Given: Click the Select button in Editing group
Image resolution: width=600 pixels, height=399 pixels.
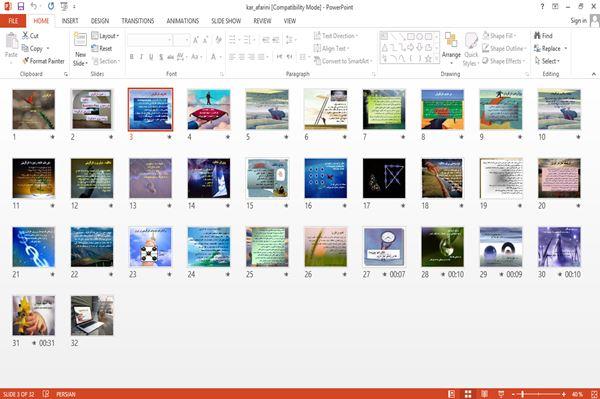Looking at the screenshot, I should pos(547,61).
